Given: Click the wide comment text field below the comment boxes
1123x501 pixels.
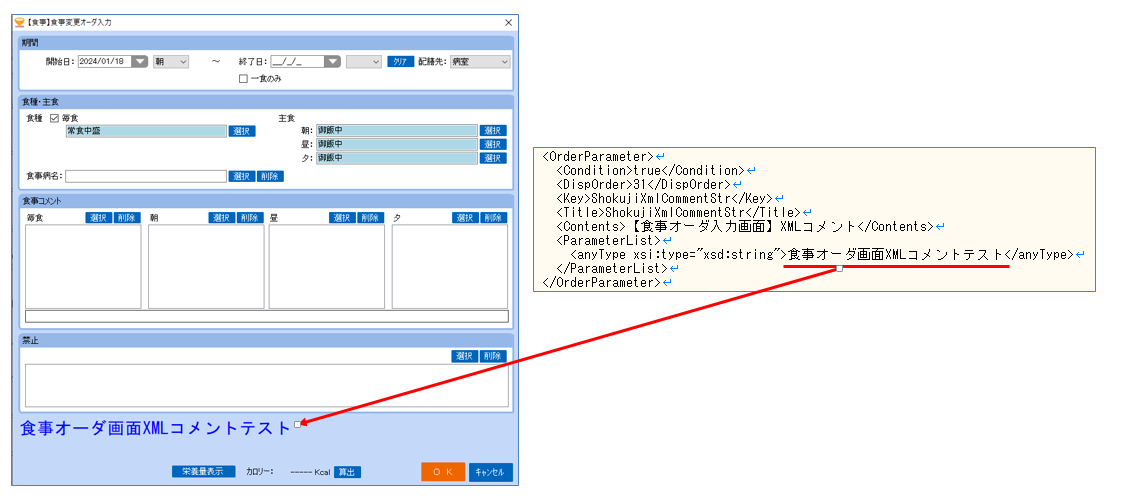Looking at the screenshot, I should [266, 316].
